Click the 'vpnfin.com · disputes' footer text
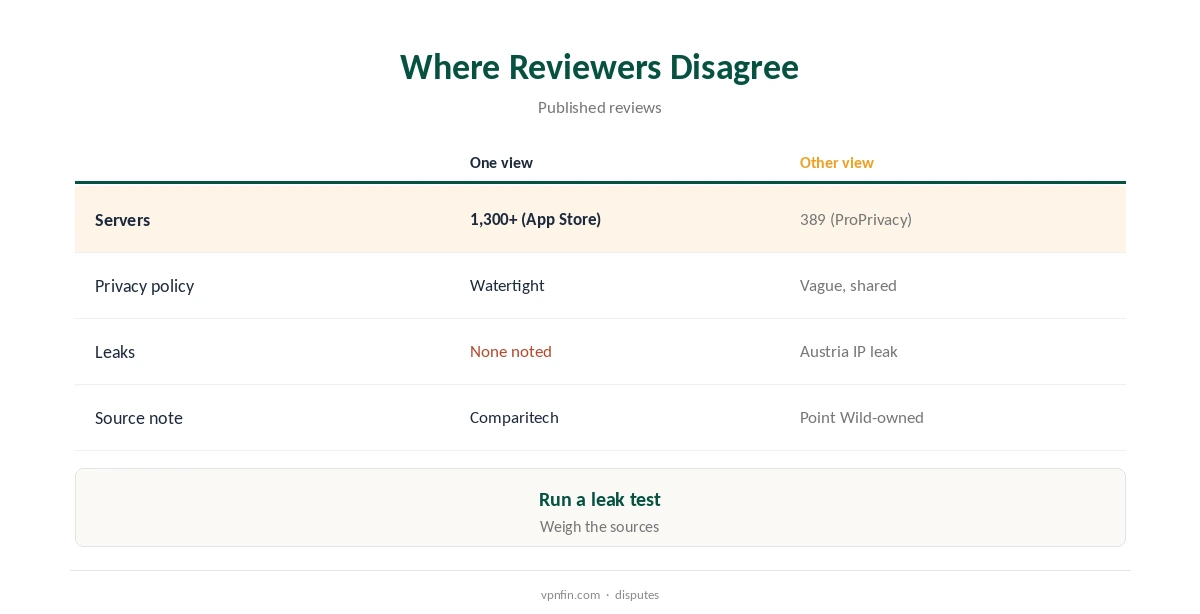 click(599, 594)
